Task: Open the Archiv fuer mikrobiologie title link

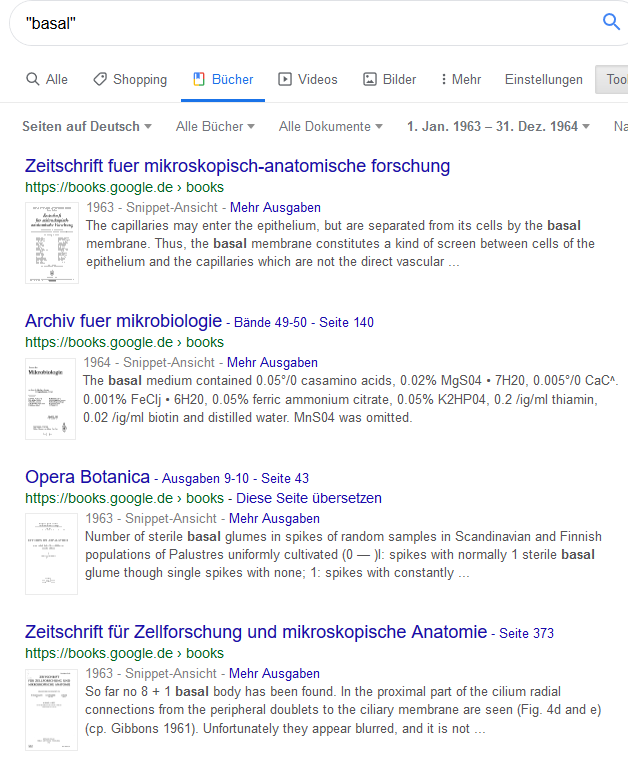Action: 123,321
